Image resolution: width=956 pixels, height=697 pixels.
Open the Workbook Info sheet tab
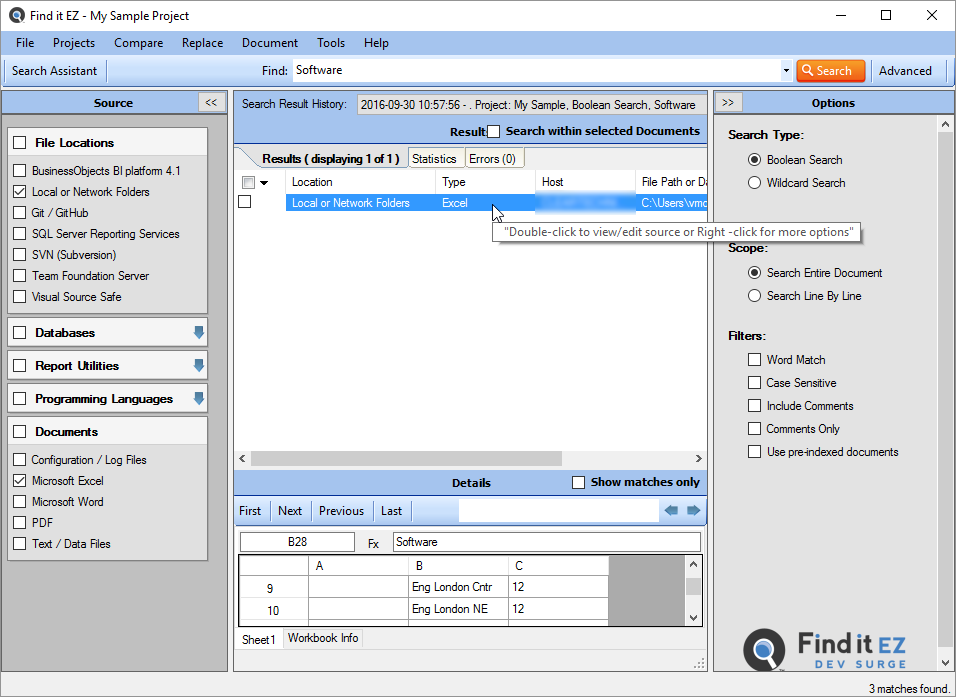(323, 638)
